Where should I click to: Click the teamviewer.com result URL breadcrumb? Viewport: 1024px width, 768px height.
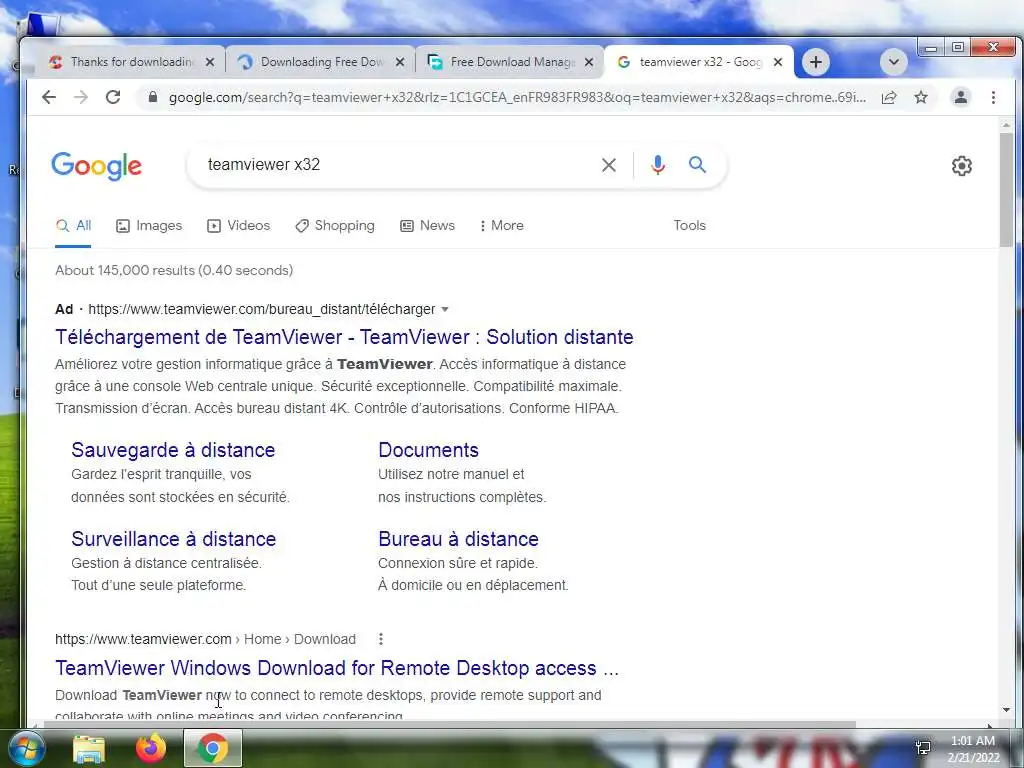pos(205,639)
